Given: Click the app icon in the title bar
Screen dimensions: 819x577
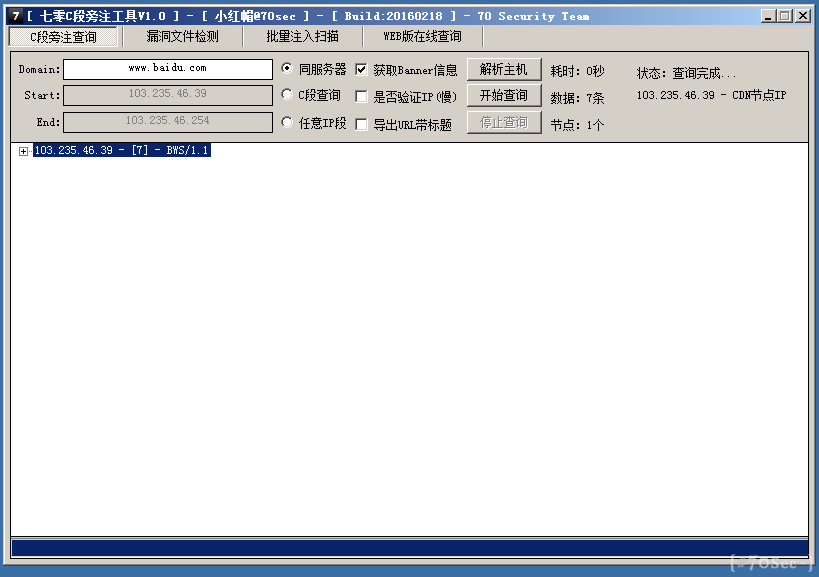Looking at the screenshot, I should click(15, 16).
